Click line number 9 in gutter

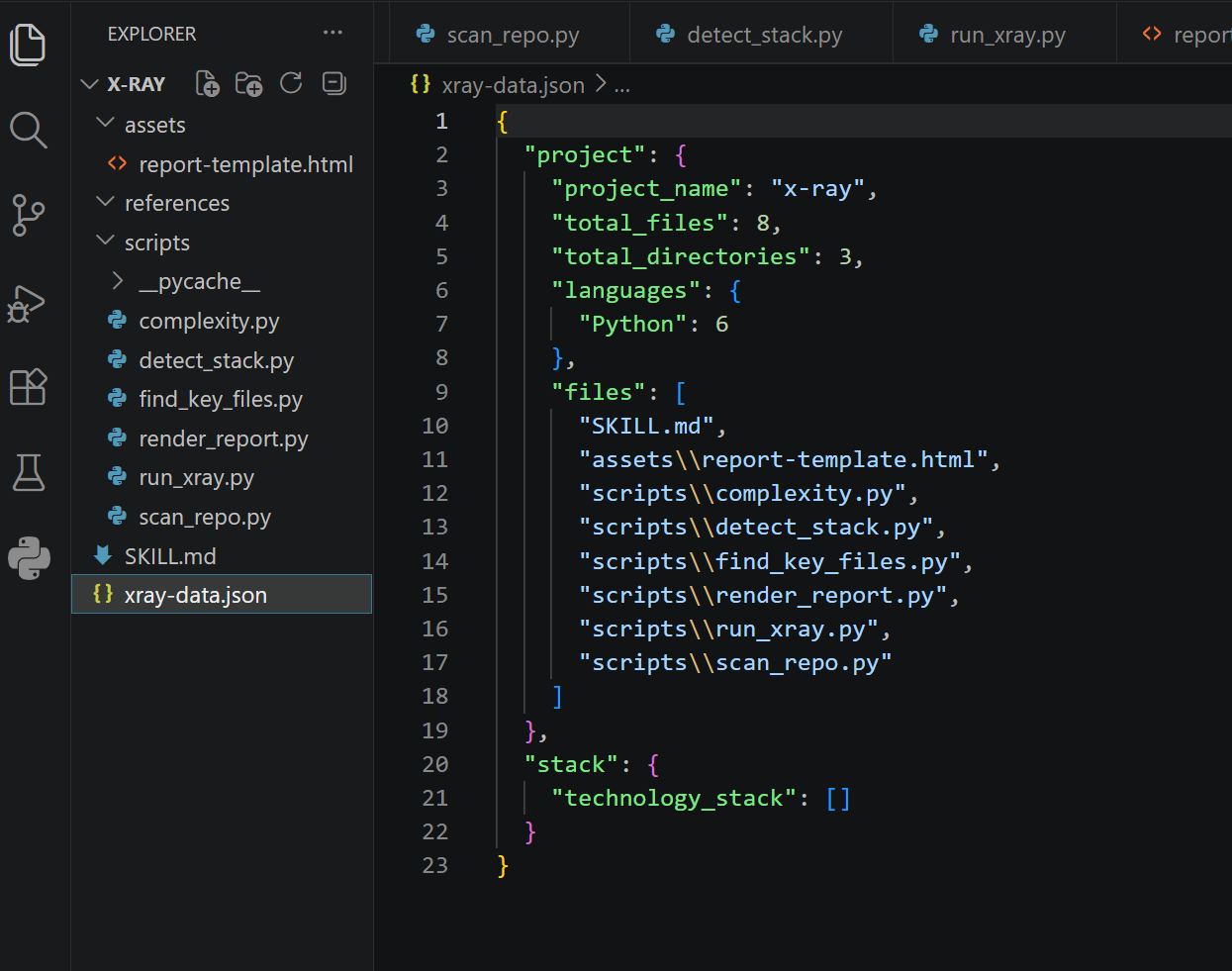pyautogui.click(x=441, y=392)
